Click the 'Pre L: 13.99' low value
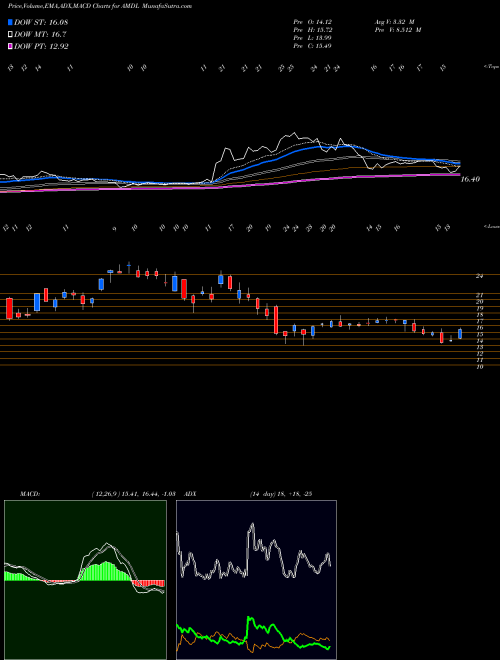The image size is (500, 660). [312, 38]
